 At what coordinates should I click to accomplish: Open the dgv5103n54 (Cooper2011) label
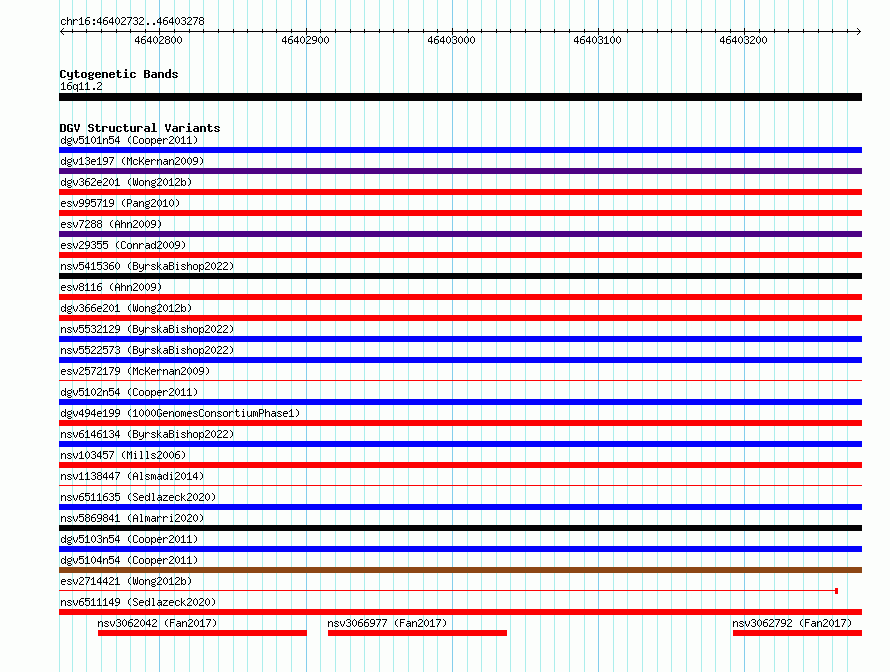pyautogui.click(x=129, y=539)
